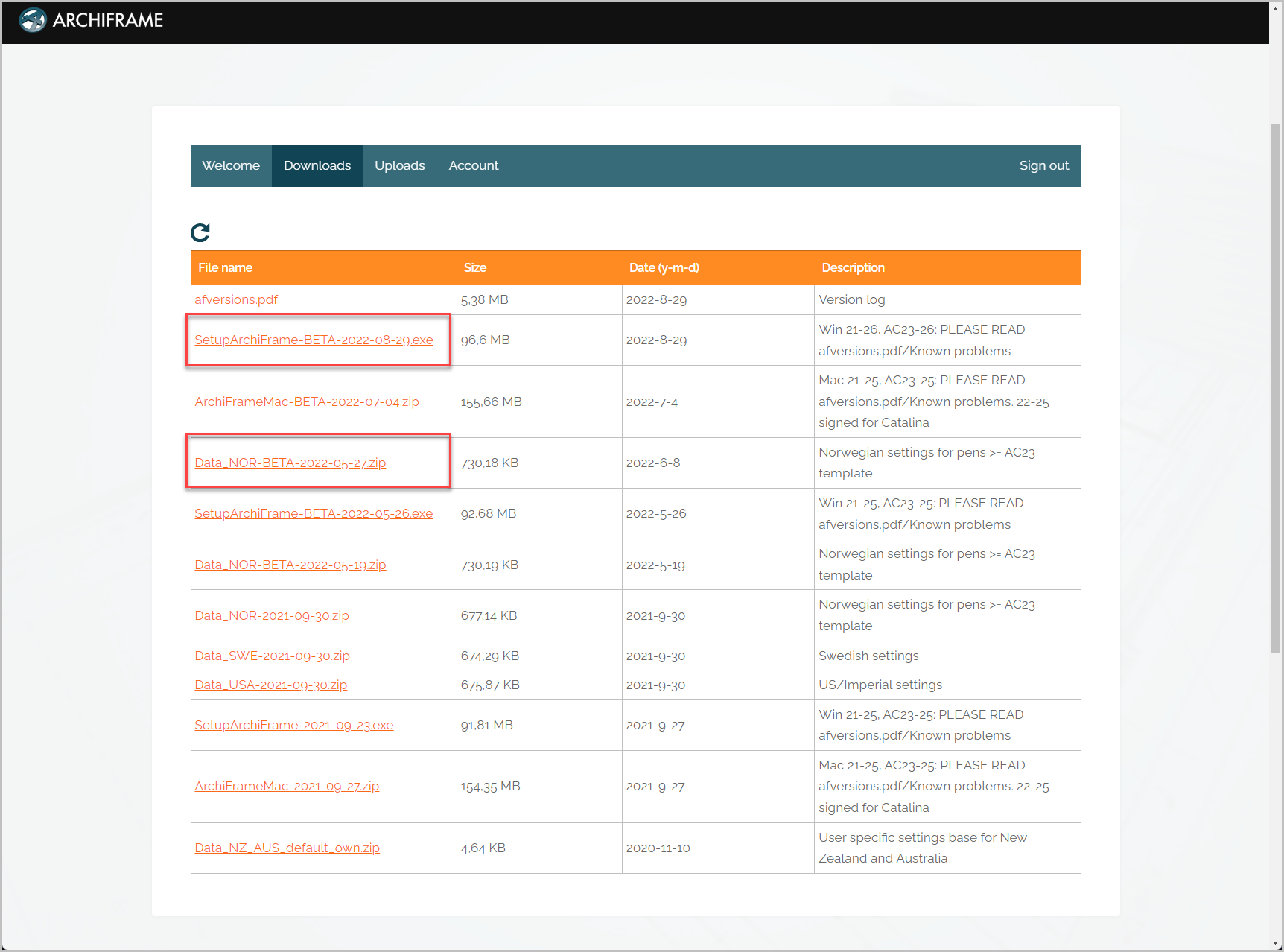Select the 730,18 KB size cell
Image resolution: width=1284 pixels, height=952 pixels.
coord(539,463)
